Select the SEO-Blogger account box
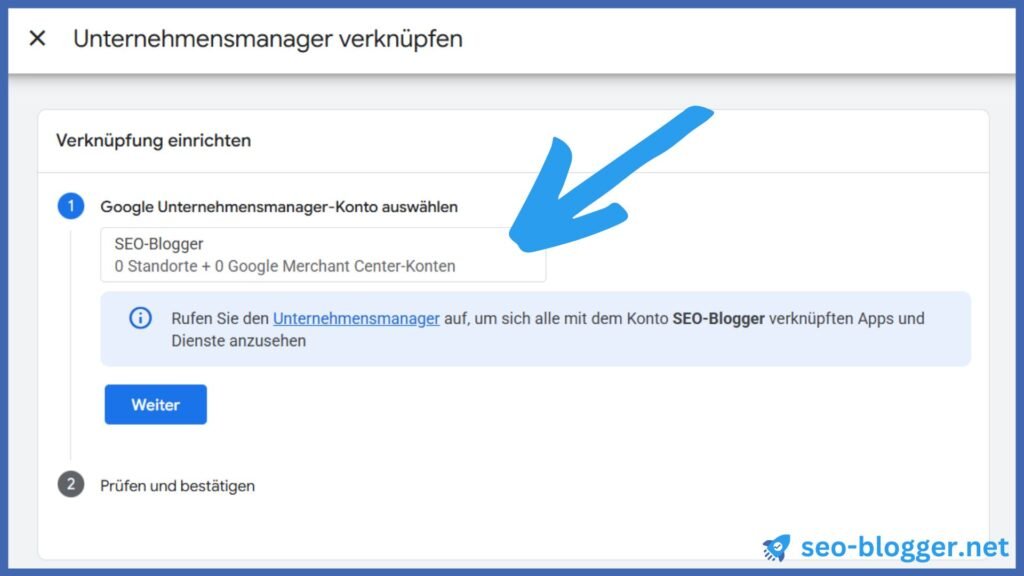Viewport: 1024px width, 576px height. point(323,255)
